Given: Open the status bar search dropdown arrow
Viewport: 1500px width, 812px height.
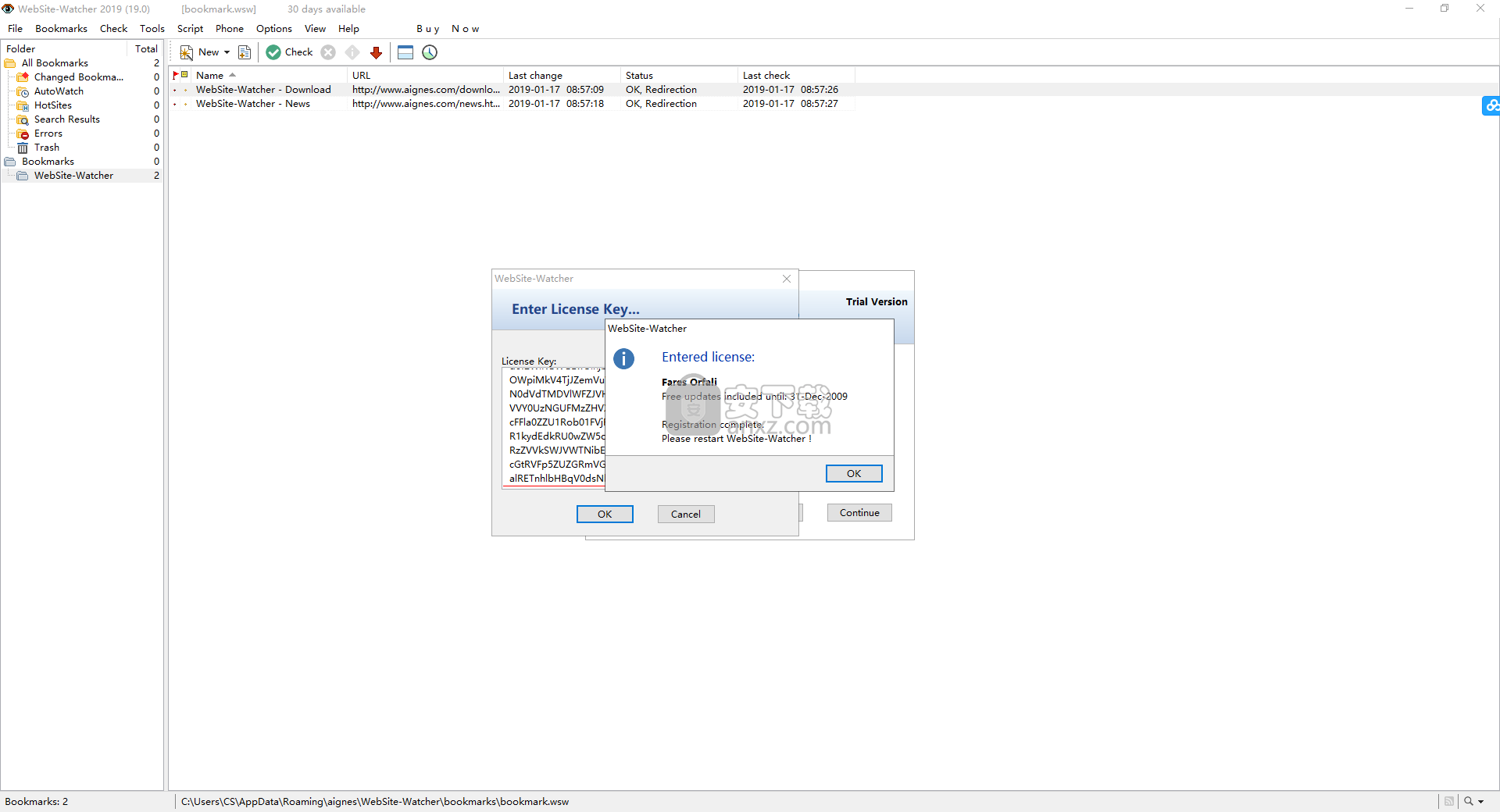Looking at the screenshot, I should (x=1480, y=802).
